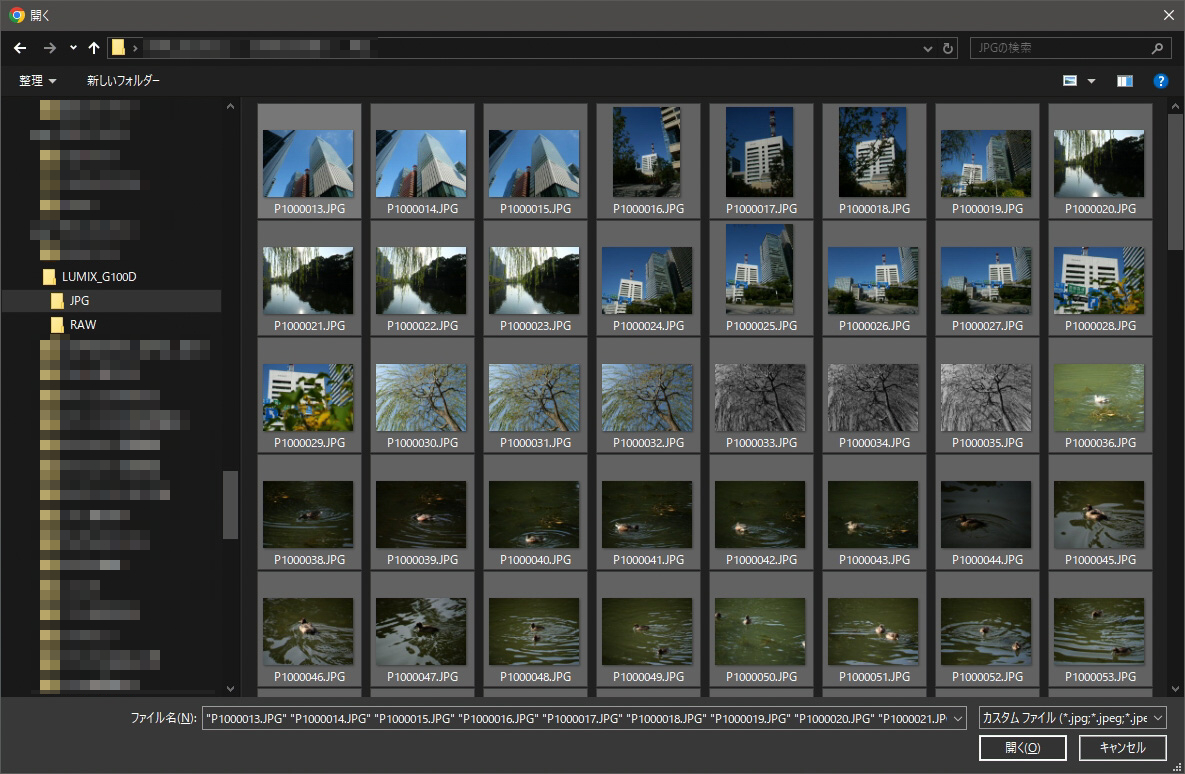The image size is (1185, 774).
Task: Toggle the preview pane icon
Action: [1125, 81]
